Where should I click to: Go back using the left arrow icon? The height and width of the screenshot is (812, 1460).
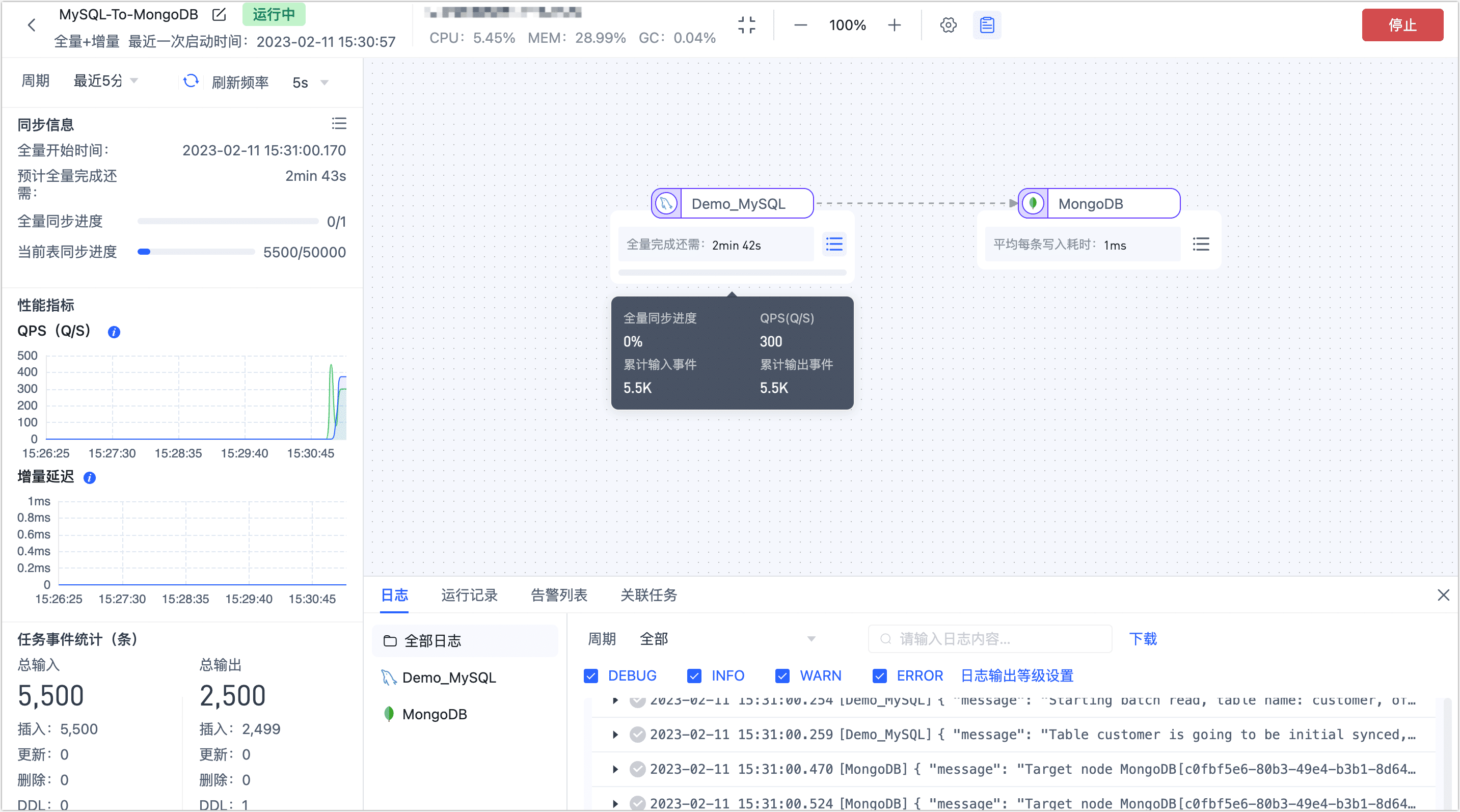[x=32, y=25]
